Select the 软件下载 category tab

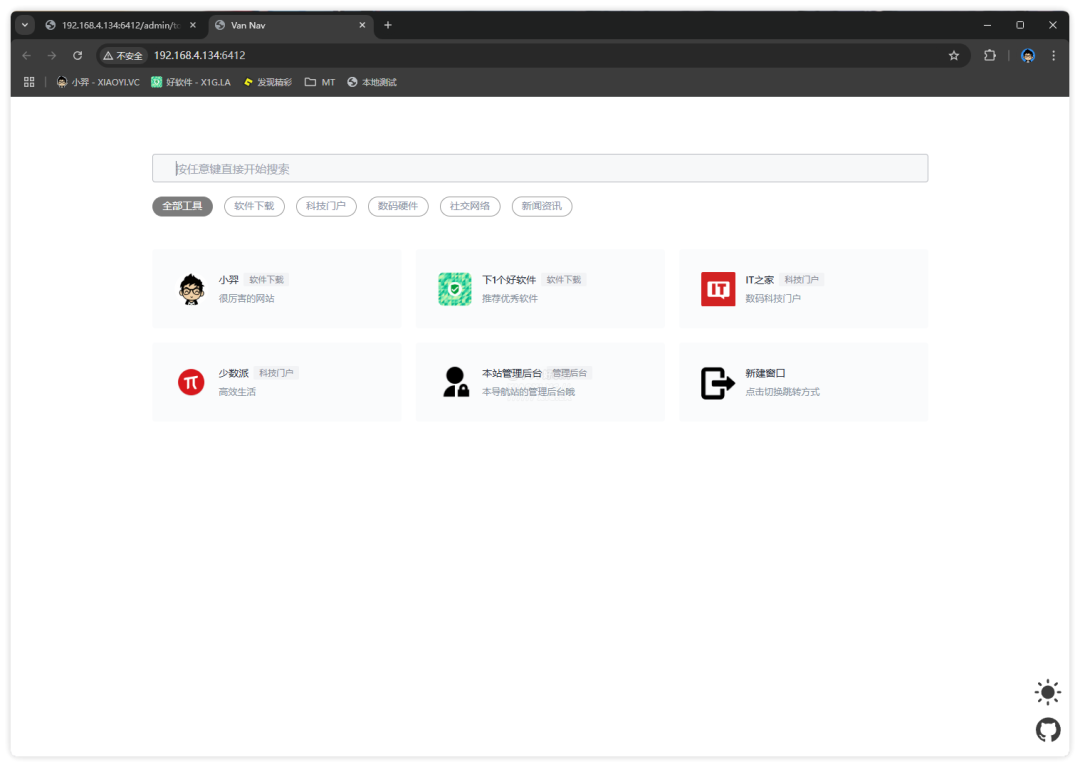[x=254, y=206]
